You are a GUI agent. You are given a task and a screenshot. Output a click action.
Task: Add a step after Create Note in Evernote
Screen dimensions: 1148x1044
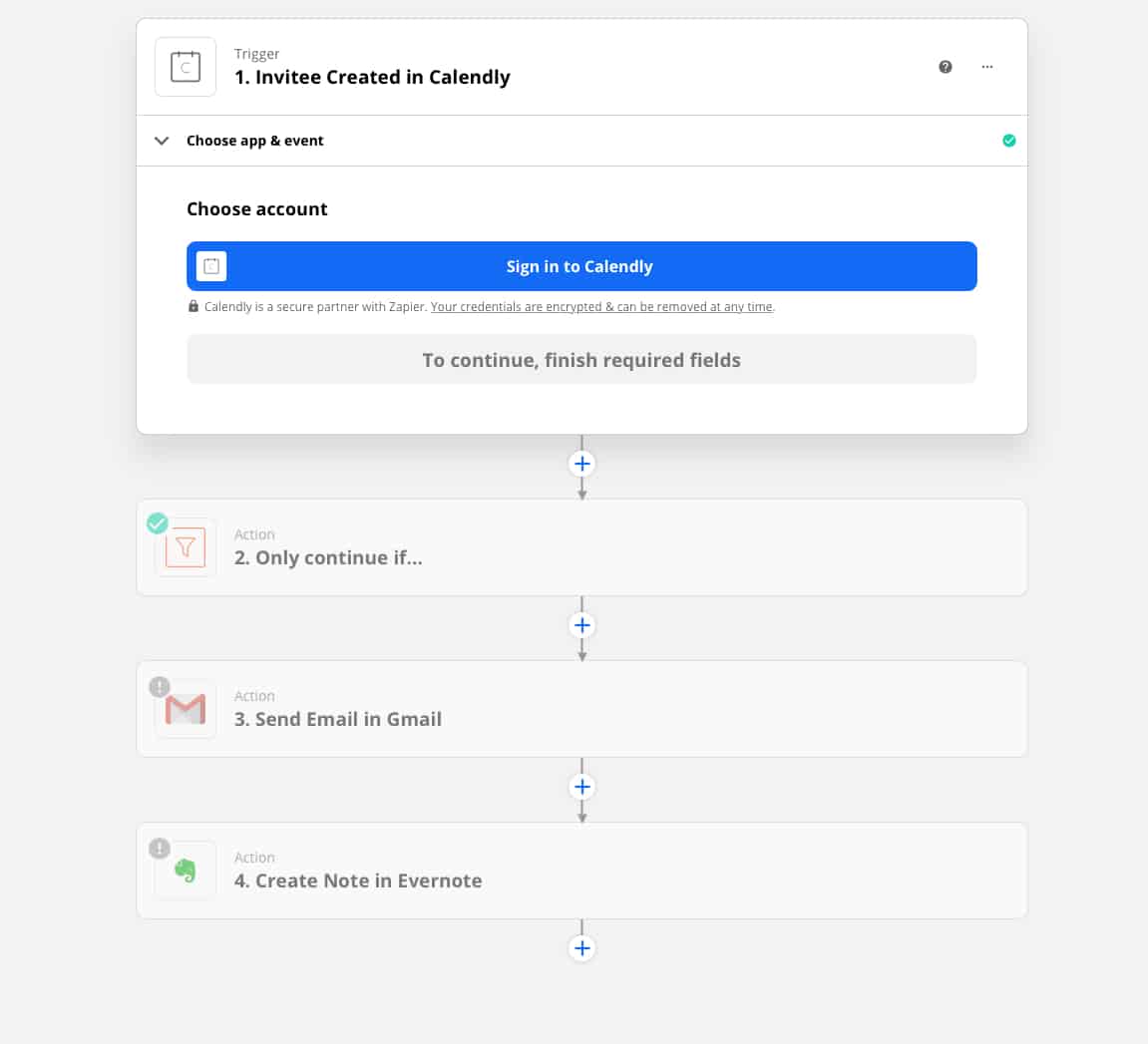[x=582, y=948]
